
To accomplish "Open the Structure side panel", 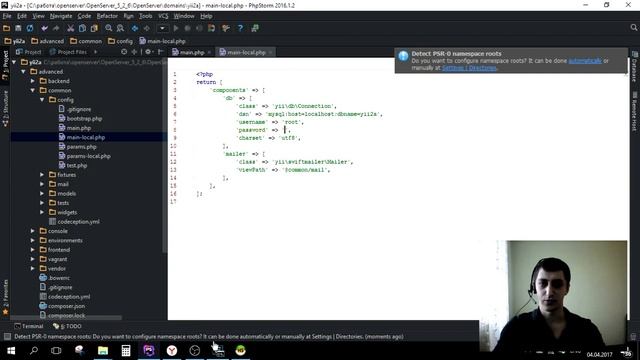I will pyautogui.click(x=5, y=108).
